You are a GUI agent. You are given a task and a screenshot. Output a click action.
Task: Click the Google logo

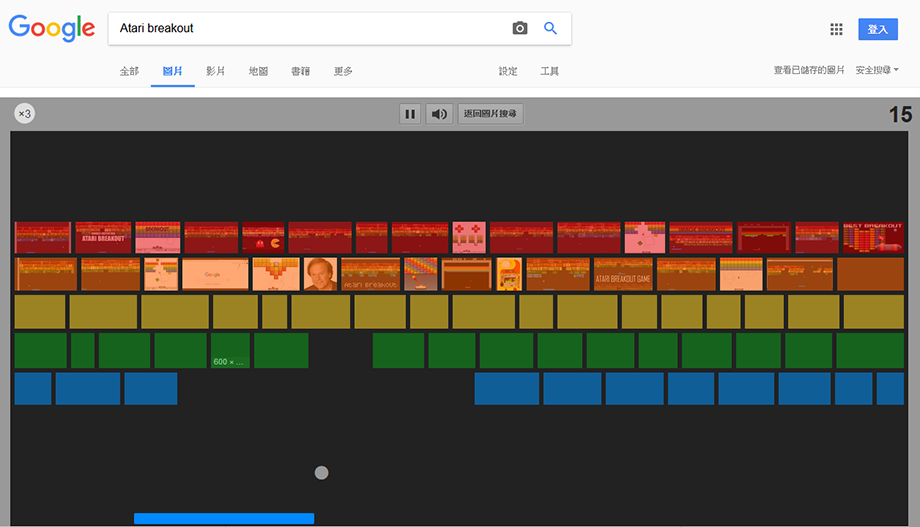pos(52,28)
